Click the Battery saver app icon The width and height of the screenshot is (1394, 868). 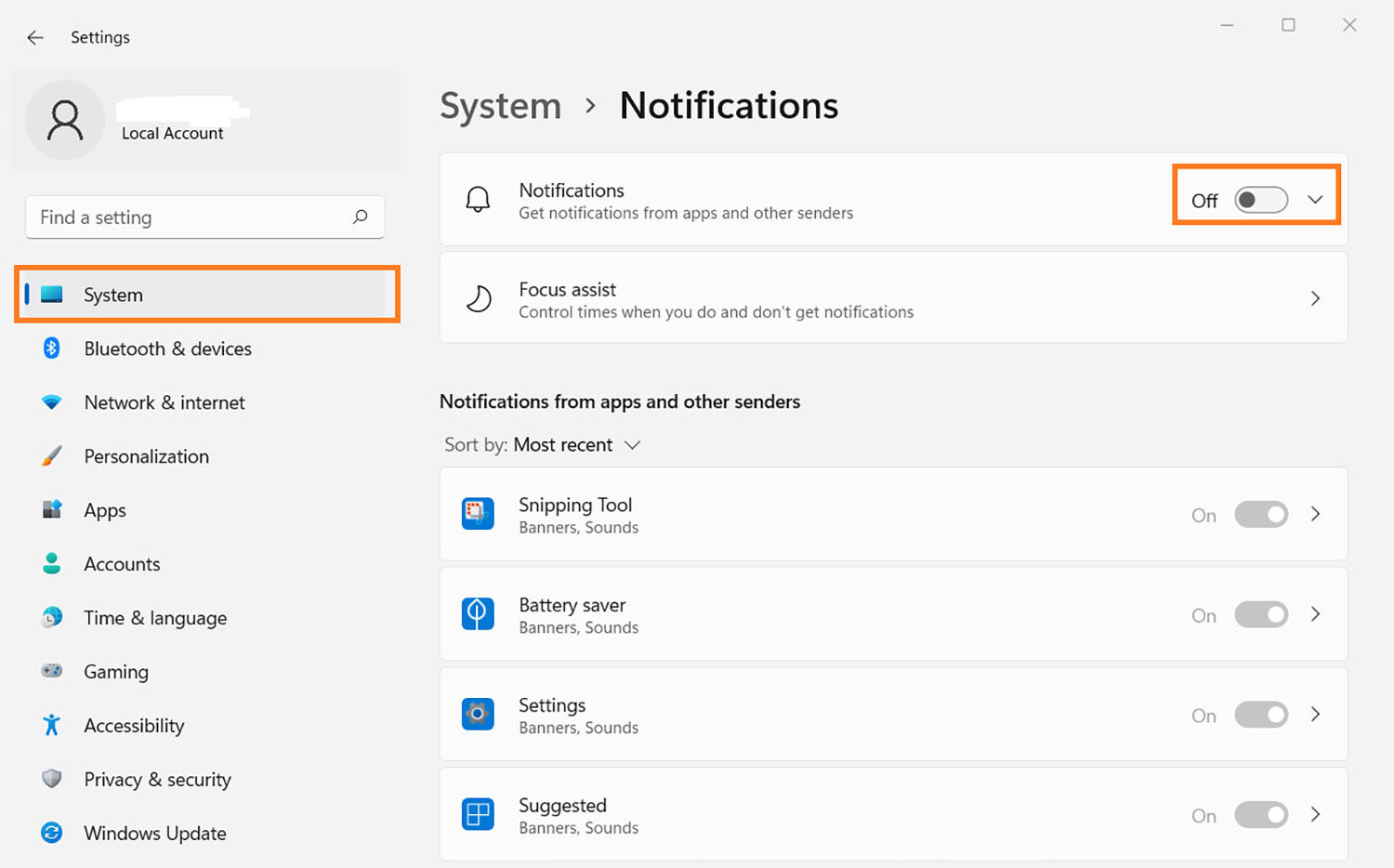(478, 614)
